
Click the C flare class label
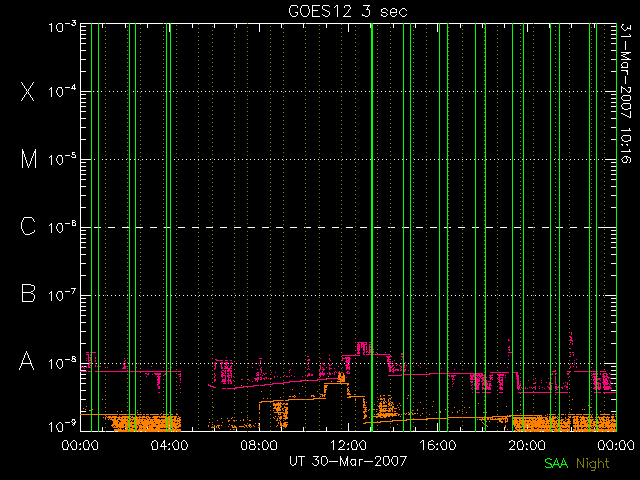[x=28, y=226]
